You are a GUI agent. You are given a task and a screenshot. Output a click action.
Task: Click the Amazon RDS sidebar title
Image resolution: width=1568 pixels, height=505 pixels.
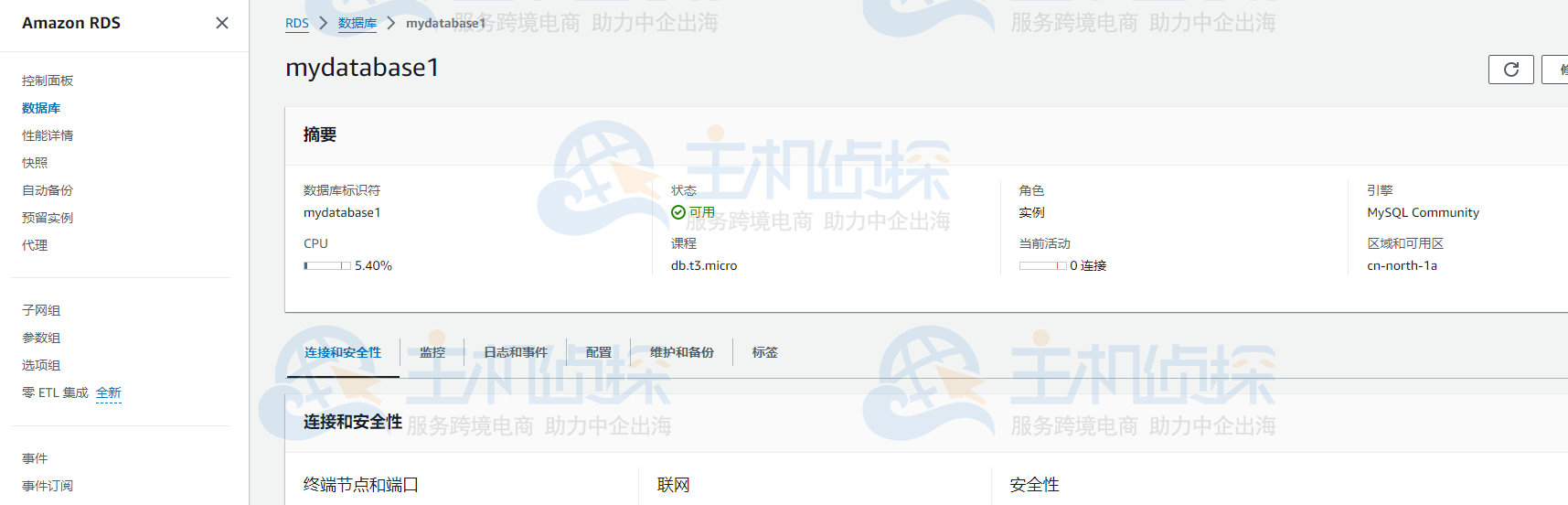[71, 23]
